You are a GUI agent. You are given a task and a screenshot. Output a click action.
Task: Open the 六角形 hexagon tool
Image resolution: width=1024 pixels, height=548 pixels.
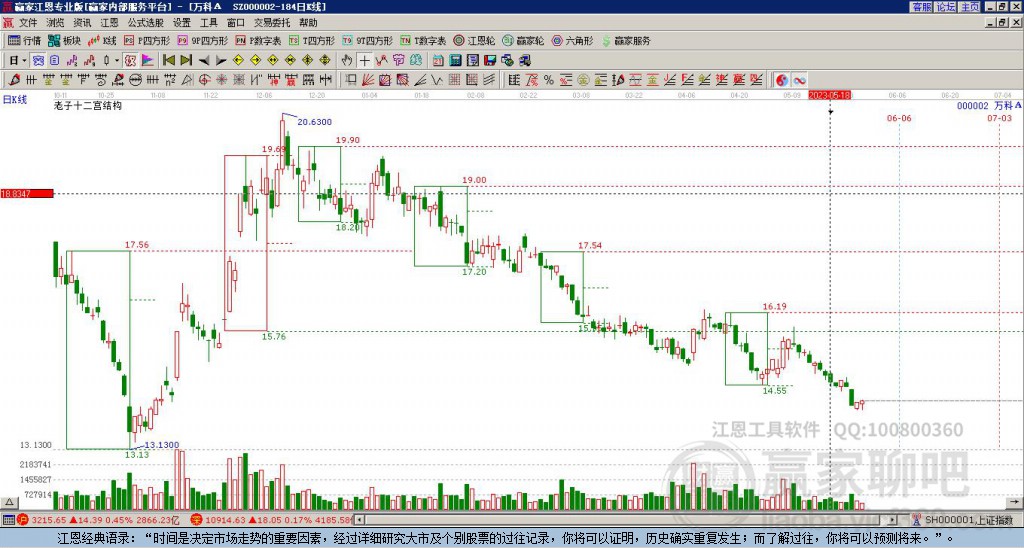[x=572, y=40]
